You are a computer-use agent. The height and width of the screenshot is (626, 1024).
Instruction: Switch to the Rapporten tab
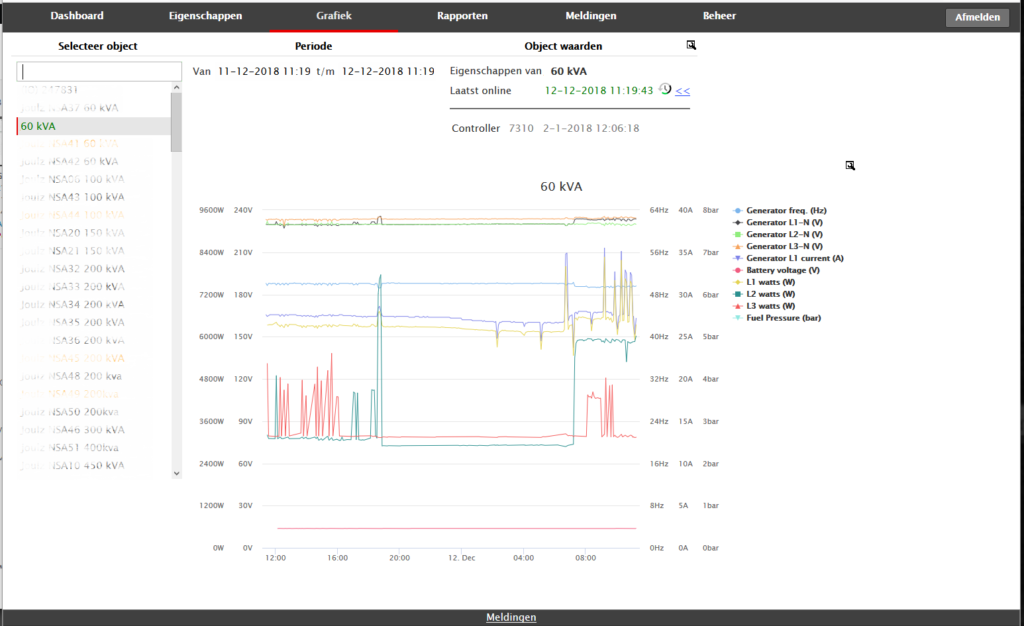click(x=462, y=16)
